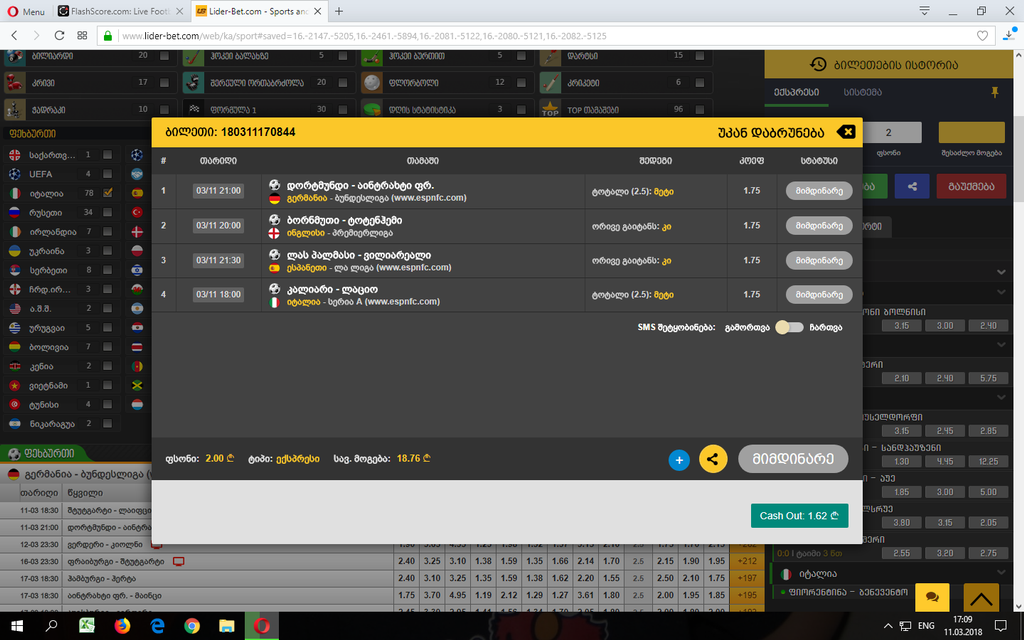The height and width of the screenshot is (640, 1024).
Task: Click the large მიმდინარე button in ticket footer
Action: 793,459
